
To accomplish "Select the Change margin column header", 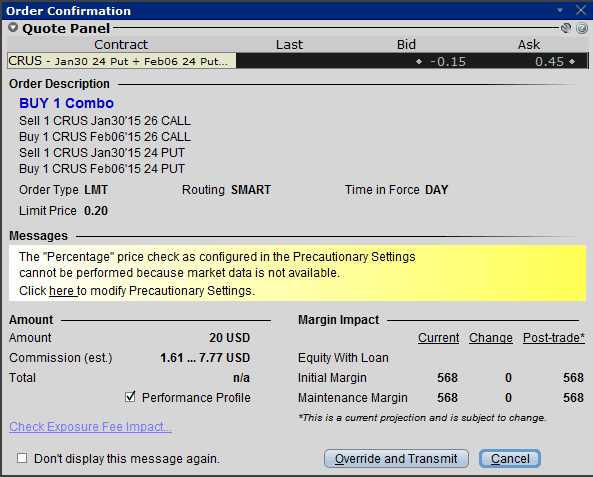I will 491,337.
